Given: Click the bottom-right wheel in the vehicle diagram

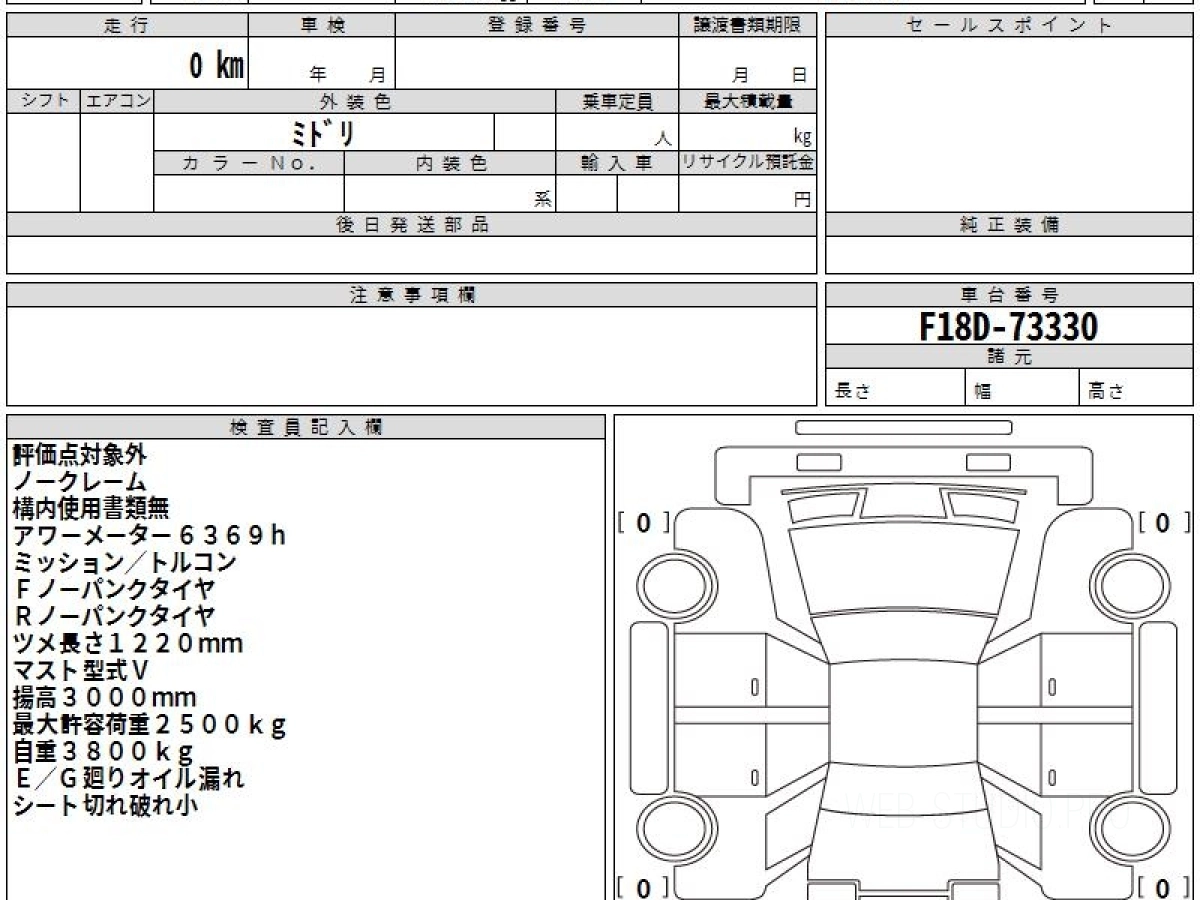Looking at the screenshot, I should [x=1122, y=828].
